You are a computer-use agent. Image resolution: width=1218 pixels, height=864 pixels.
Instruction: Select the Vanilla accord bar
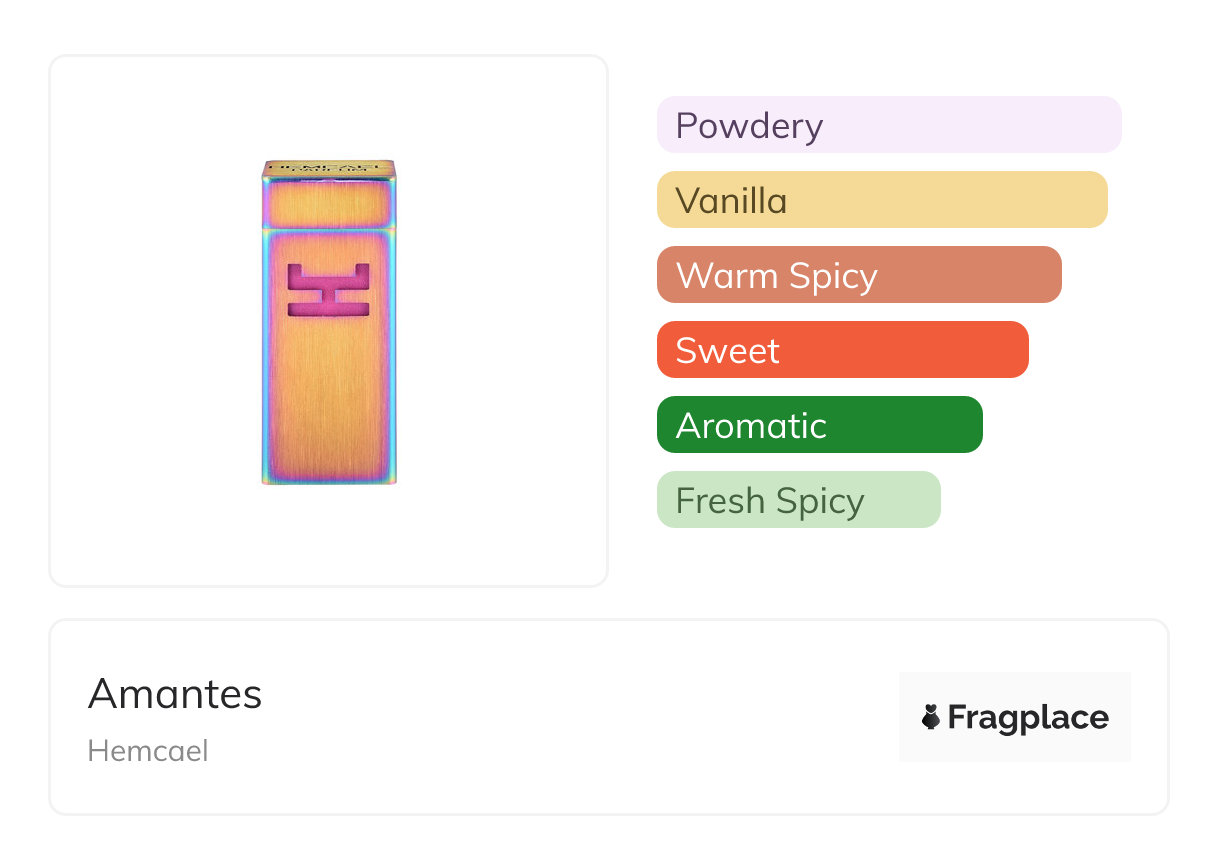pos(882,200)
